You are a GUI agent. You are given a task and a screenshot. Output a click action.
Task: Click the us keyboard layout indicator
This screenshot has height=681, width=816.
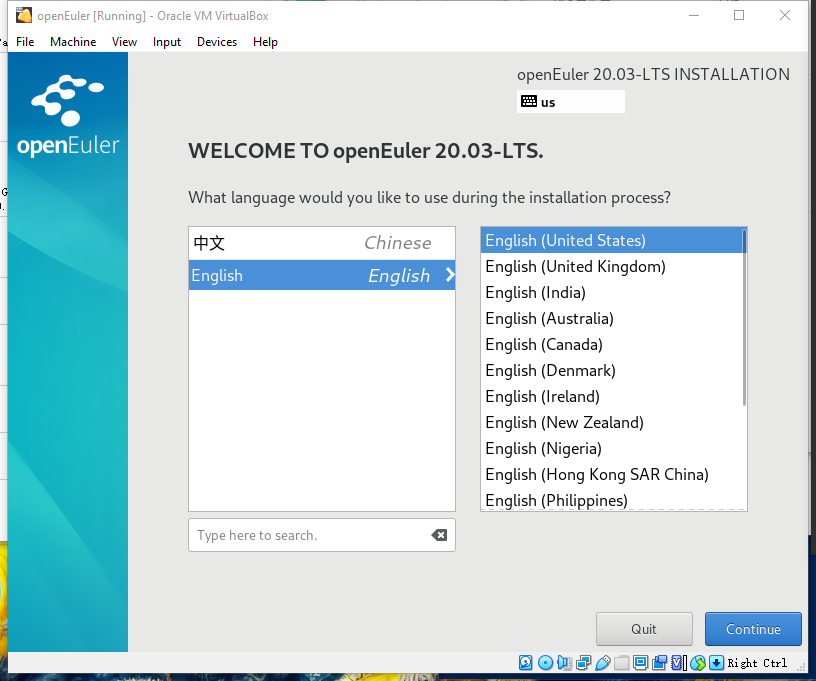coord(570,101)
